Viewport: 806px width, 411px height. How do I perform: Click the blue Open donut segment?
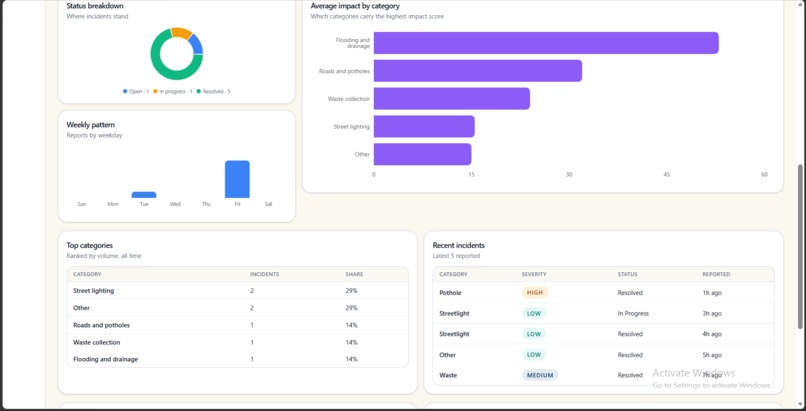click(196, 45)
